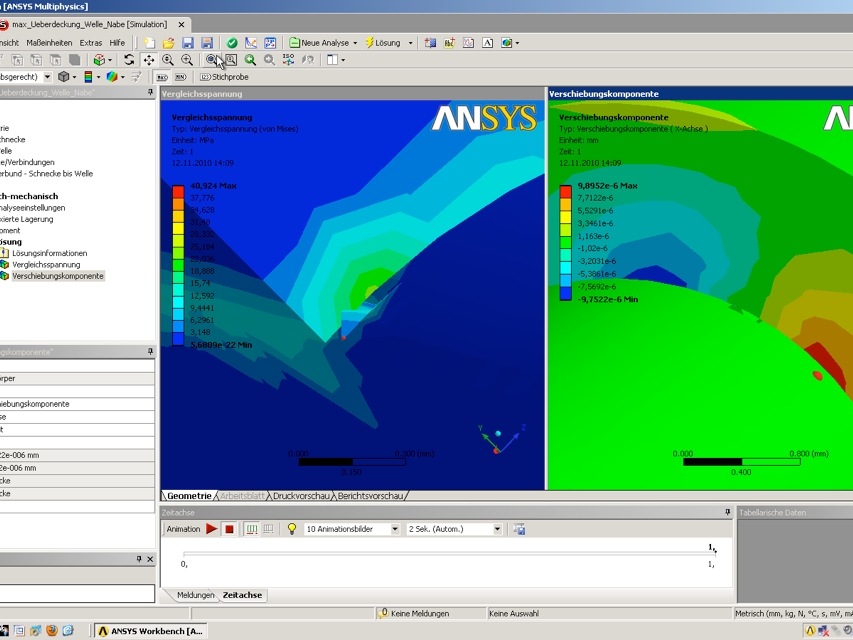Toggle distributed animation frames mode

[x=252, y=529]
